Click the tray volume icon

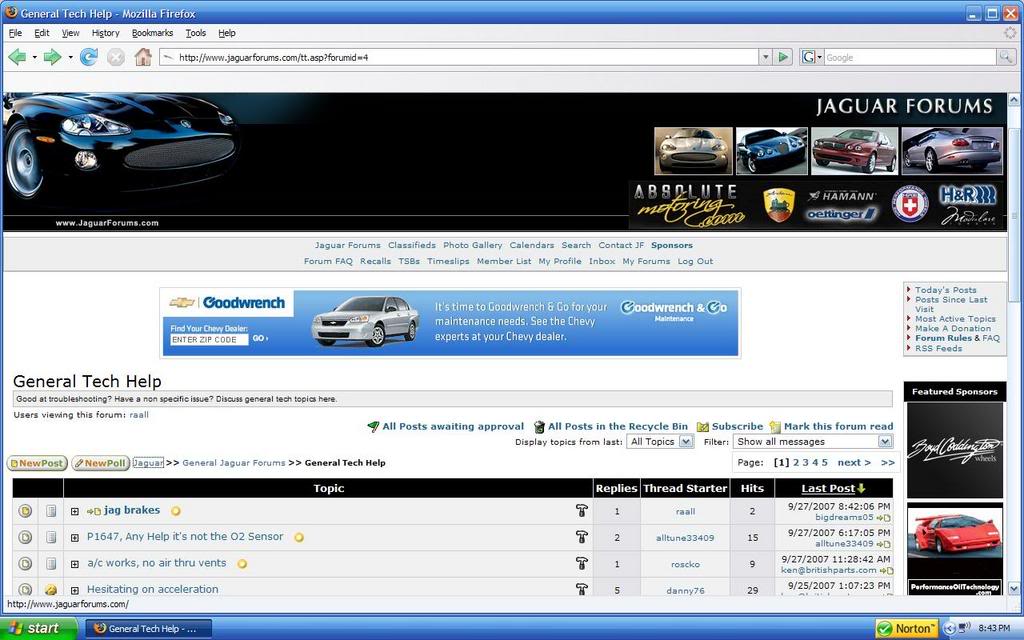(964, 628)
